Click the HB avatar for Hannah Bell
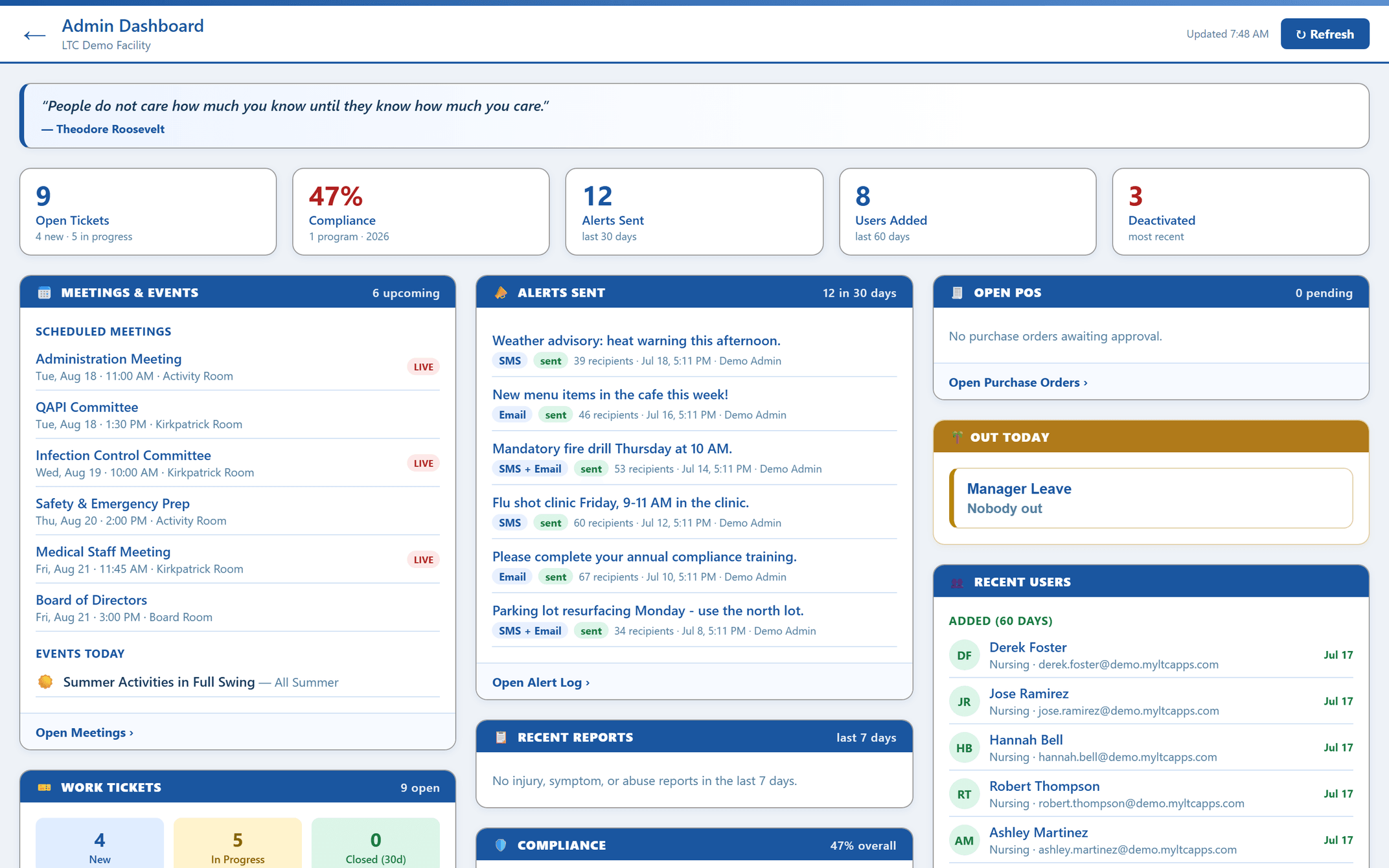The height and width of the screenshot is (868, 1389). pyautogui.click(x=964, y=748)
